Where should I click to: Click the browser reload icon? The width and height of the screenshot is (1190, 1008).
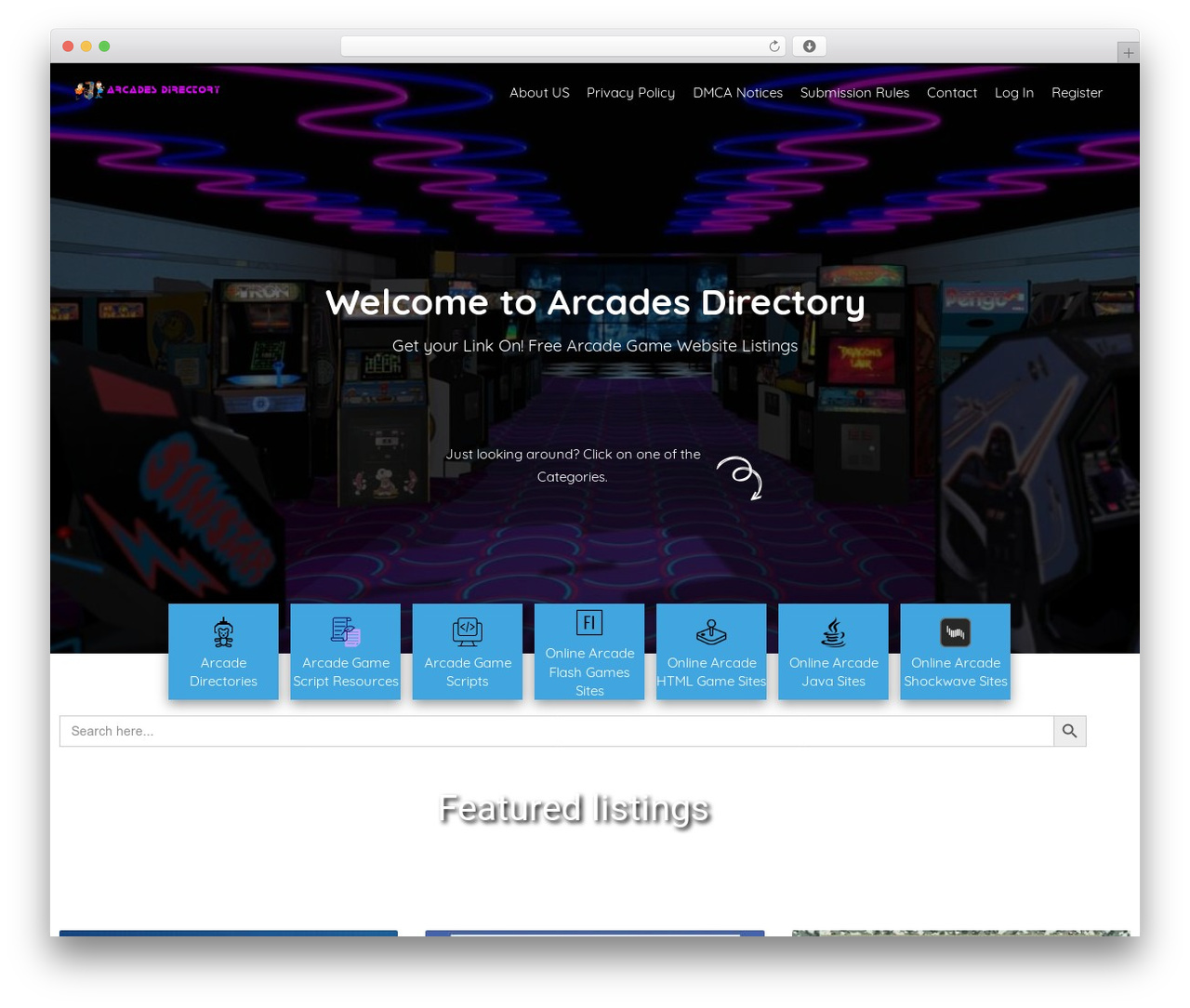pyautogui.click(x=773, y=46)
